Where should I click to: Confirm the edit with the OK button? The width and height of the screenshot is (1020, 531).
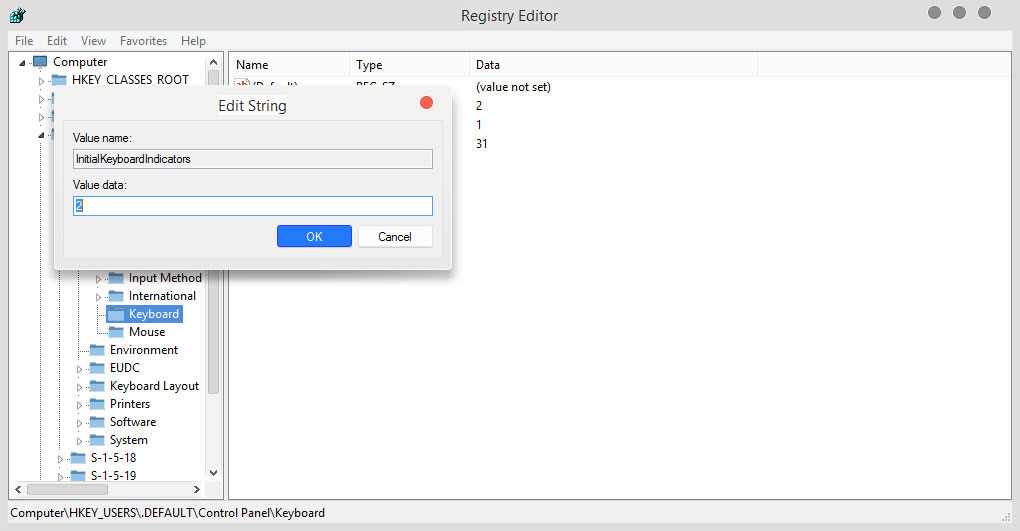click(x=314, y=236)
